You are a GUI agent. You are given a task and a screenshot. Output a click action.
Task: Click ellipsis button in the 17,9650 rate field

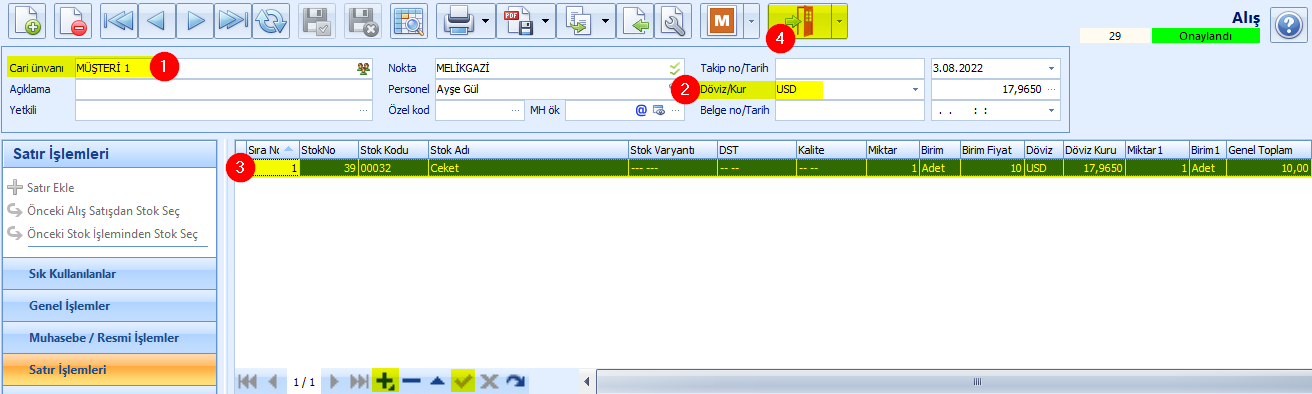pyautogui.click(x=1051, y=89)
